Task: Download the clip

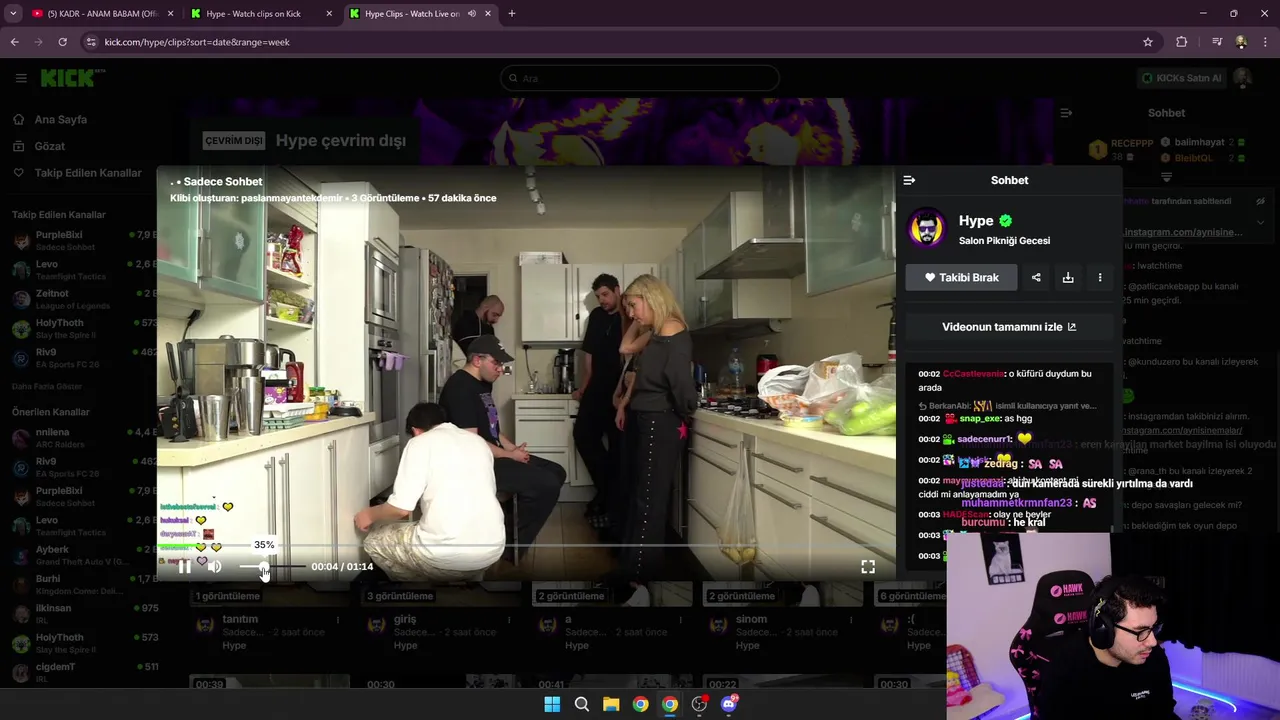Action: click(x=1068, y=277)
